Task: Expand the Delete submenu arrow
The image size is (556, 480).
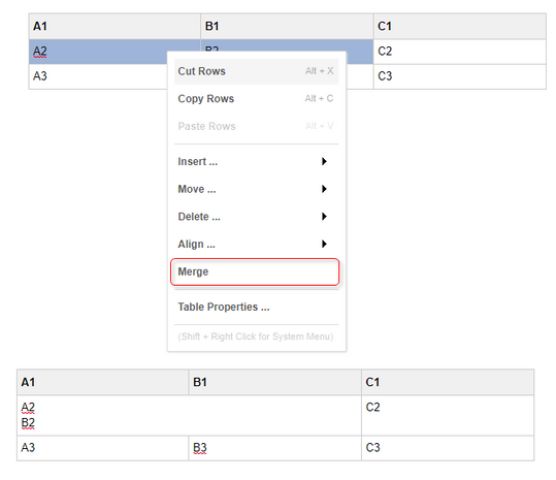Action: pos(324,217)
